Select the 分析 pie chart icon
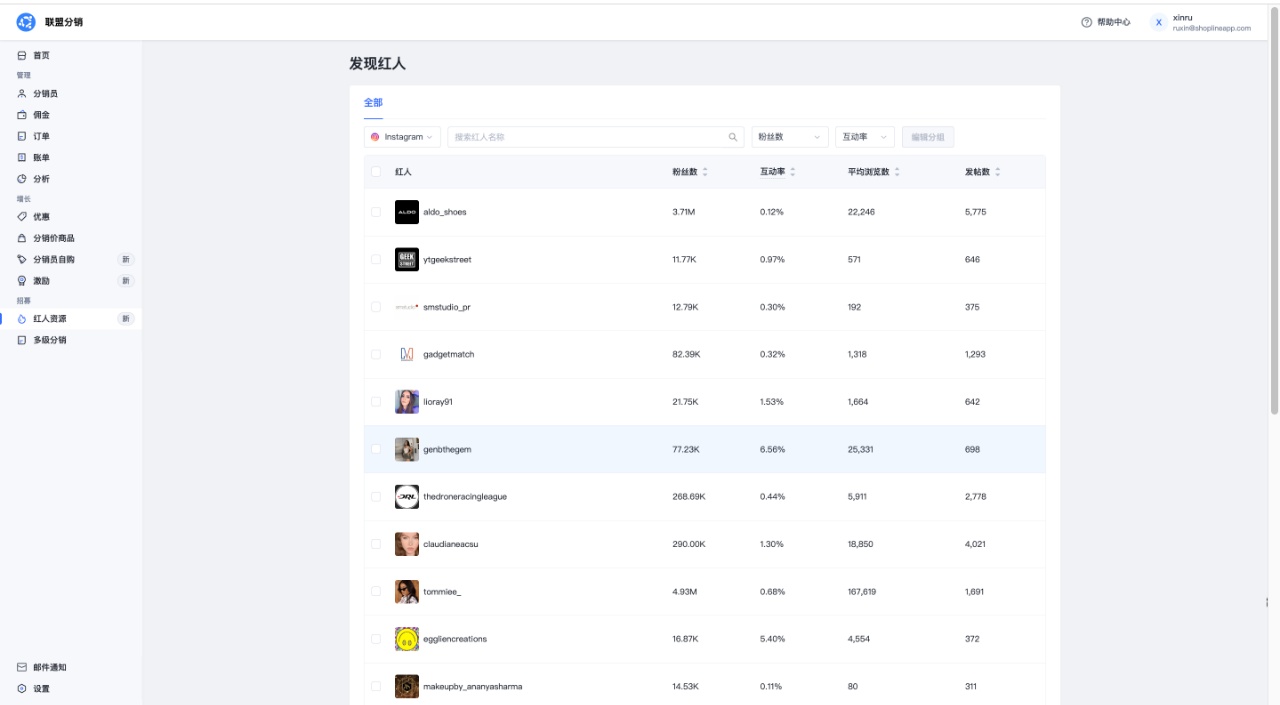Screen dimensions: 1280x705 coord(22,179)
